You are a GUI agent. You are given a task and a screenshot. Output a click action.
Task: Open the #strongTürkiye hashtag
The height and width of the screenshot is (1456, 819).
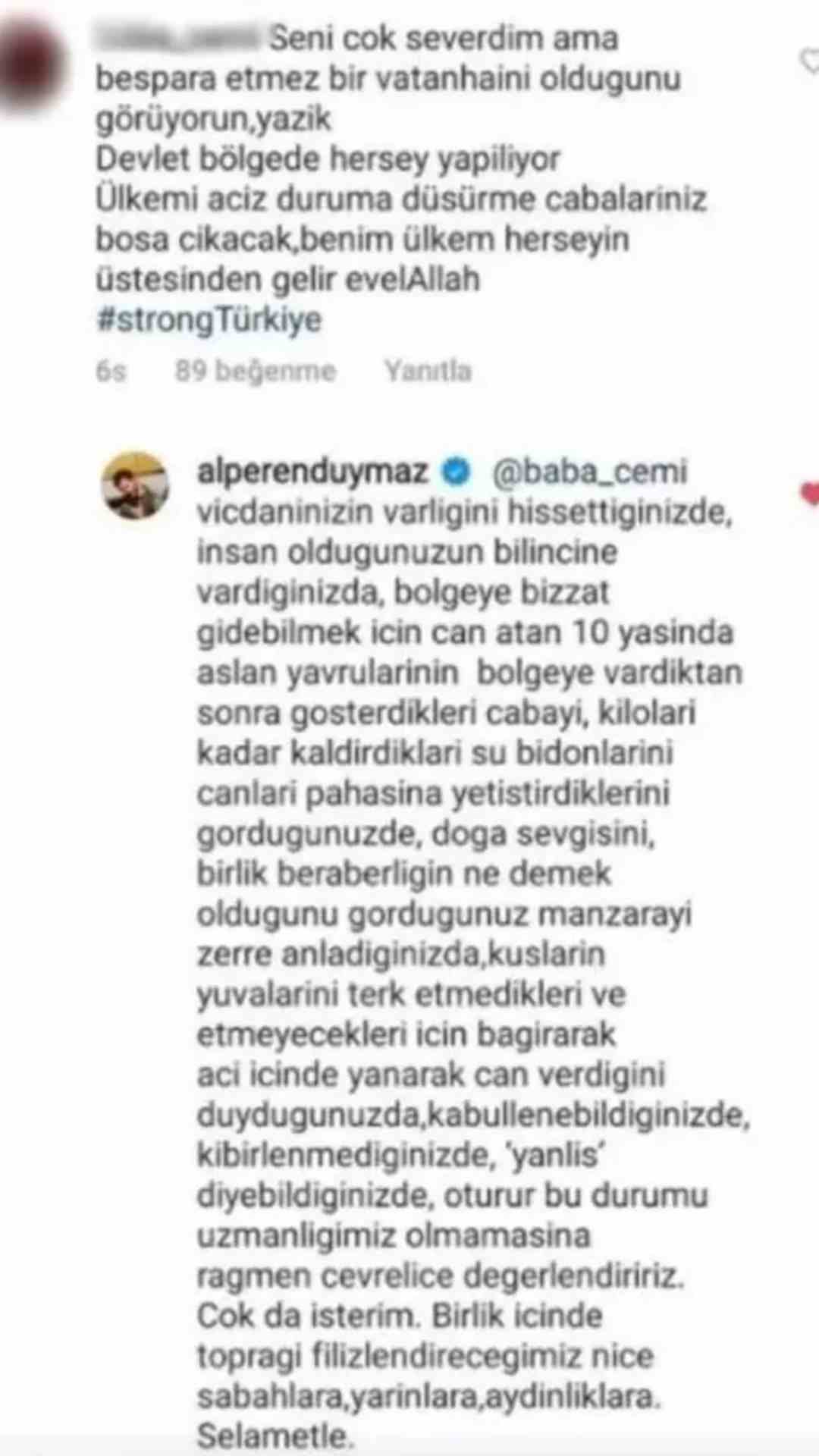[209, 319]
